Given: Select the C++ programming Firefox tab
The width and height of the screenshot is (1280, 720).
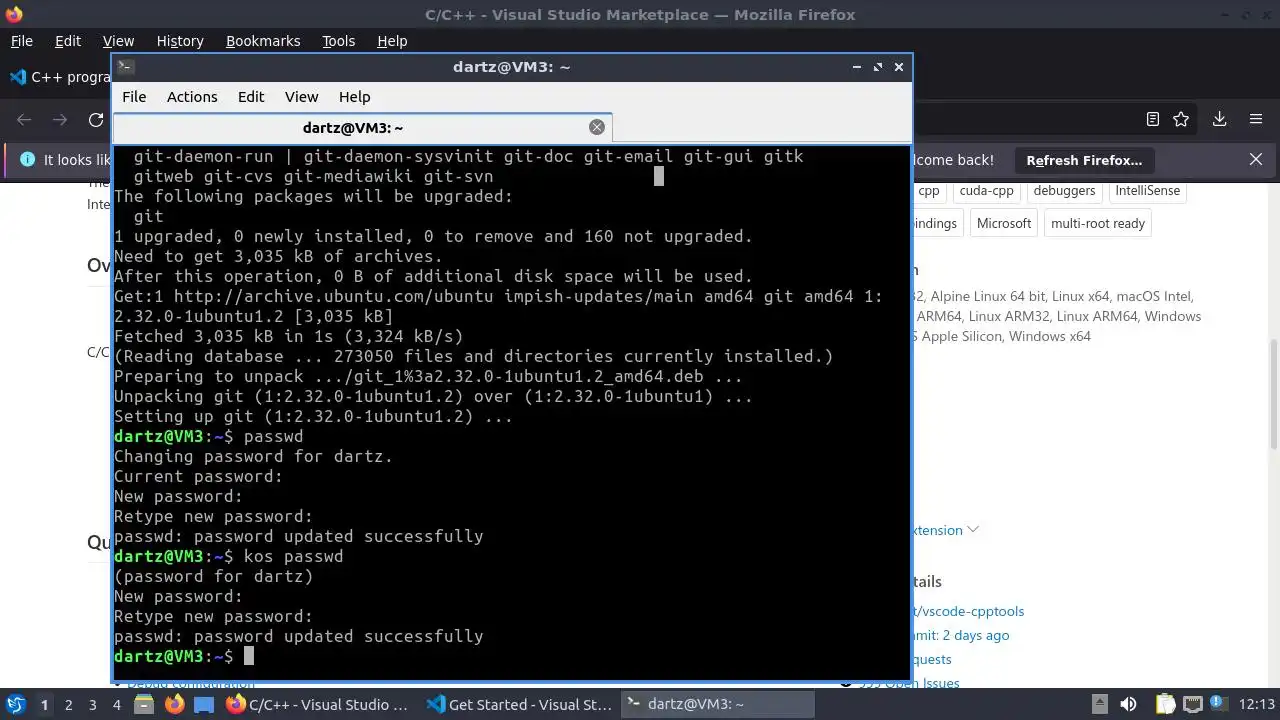Looking at the screenshot, I should click(x=60, y=77).
